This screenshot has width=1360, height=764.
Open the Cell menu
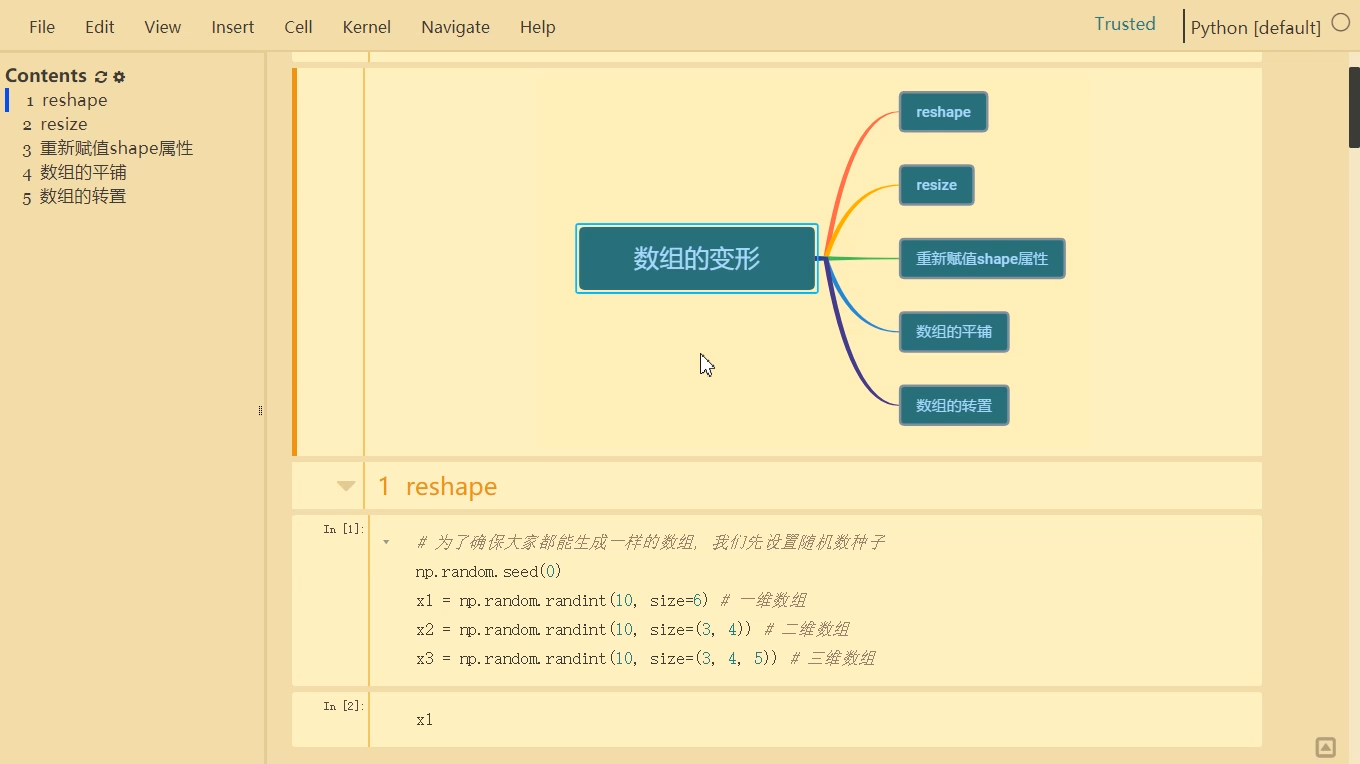[298, 27]
